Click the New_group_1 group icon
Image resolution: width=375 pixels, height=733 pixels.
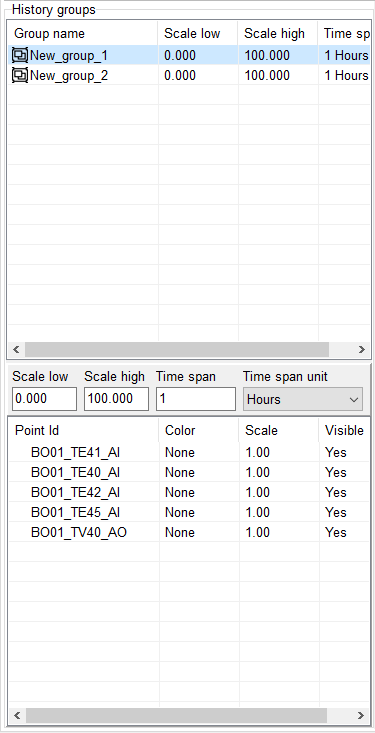tap(20, 56)
